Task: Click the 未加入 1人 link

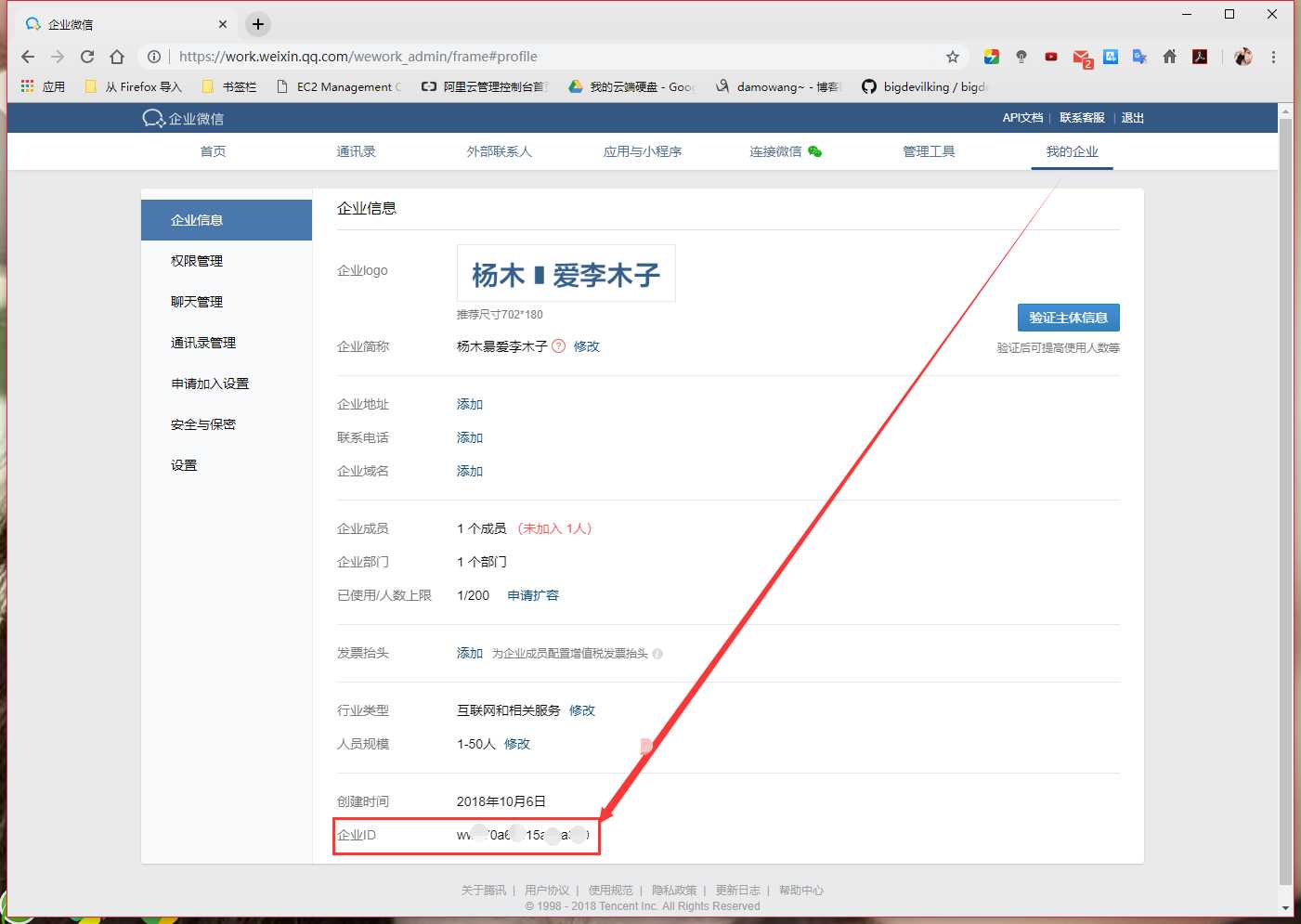Action: pyautogui.click(x=554, y=528)
